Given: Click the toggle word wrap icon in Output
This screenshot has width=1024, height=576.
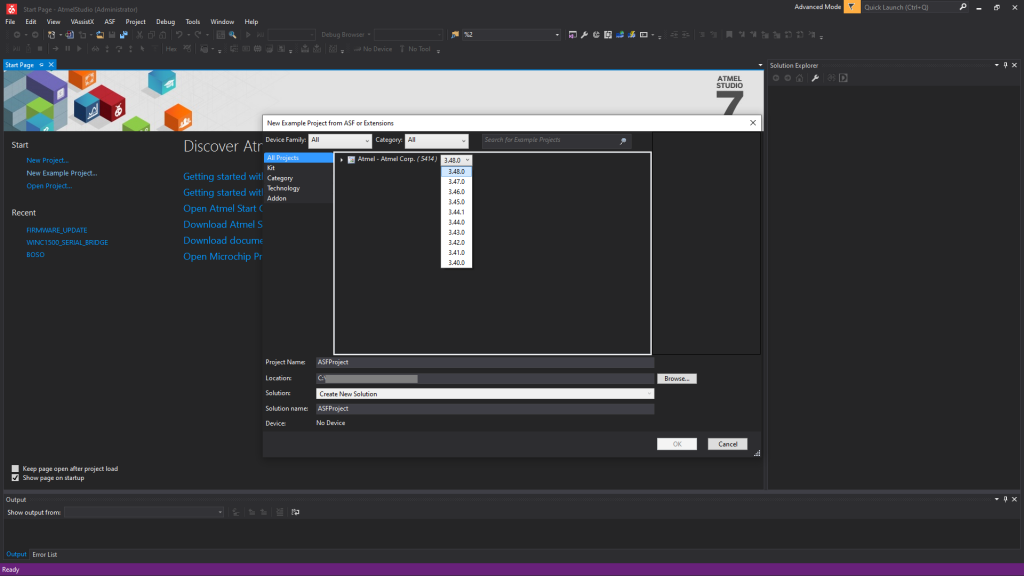Looking at the screenshot, I should coord(295,512).
